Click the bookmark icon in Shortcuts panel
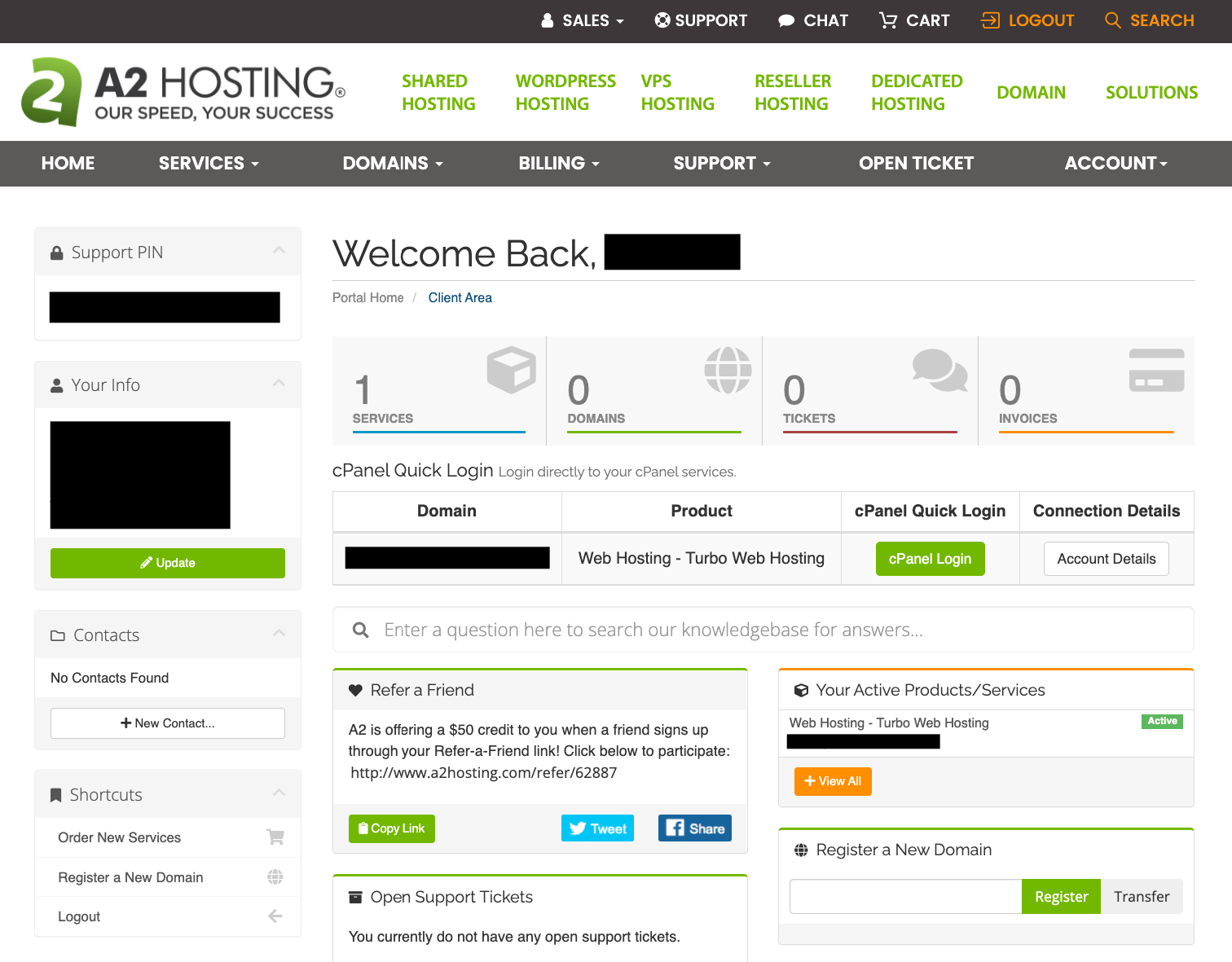The height and width of the screenshot is (962, 1232). (56, 795)
